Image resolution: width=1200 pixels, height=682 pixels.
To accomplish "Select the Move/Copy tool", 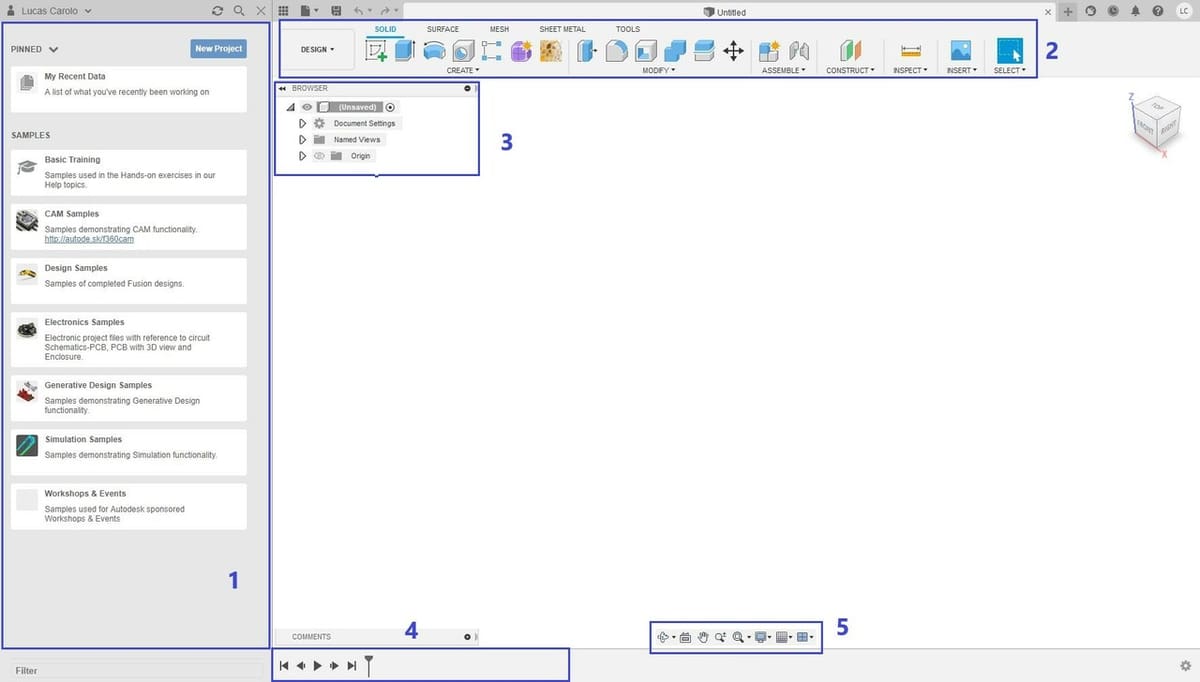I will coord(733,50).
